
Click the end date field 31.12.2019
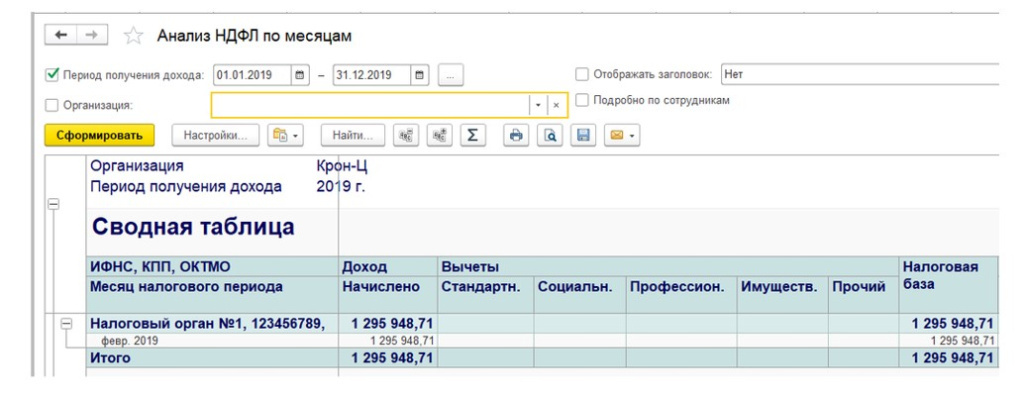pos(372,75)
